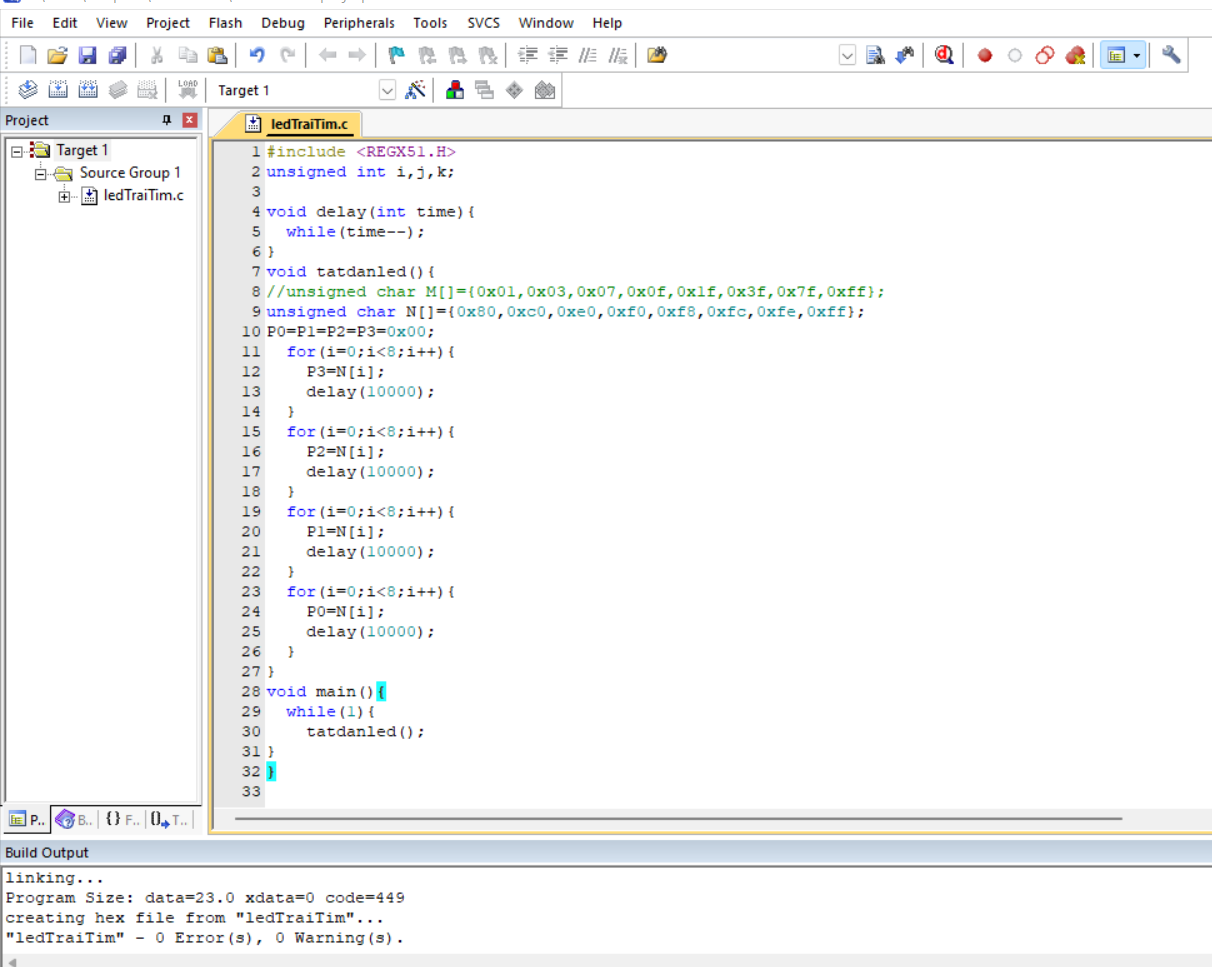1212x967 pixels.
Task: Start the debug session icon
Action: tap(943, 56)
